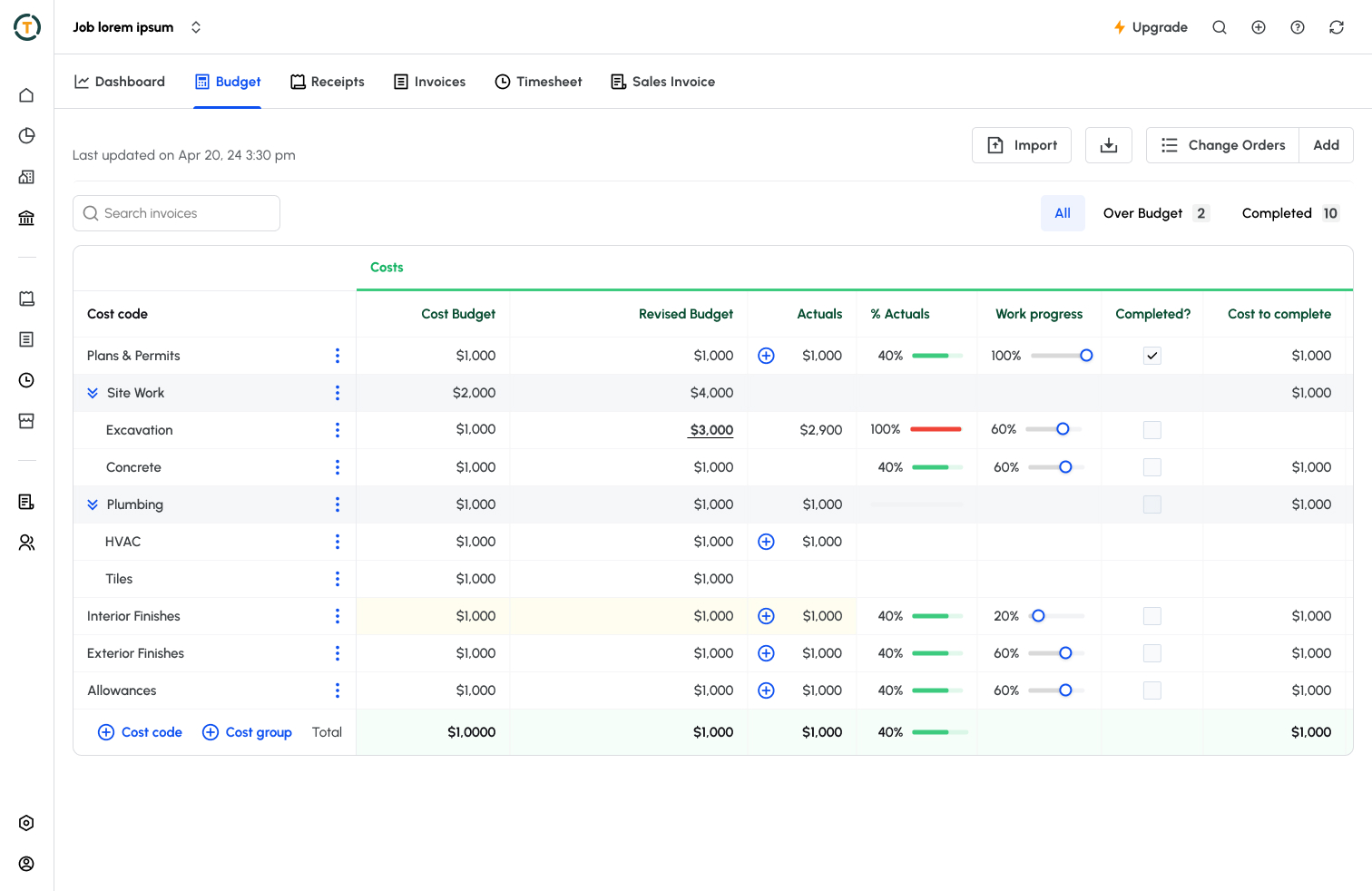The height and width of the screenshot is (891, 1372).
Task: Click plus icon beside Exterior Finishes actuals
Action: coord(766,653)
